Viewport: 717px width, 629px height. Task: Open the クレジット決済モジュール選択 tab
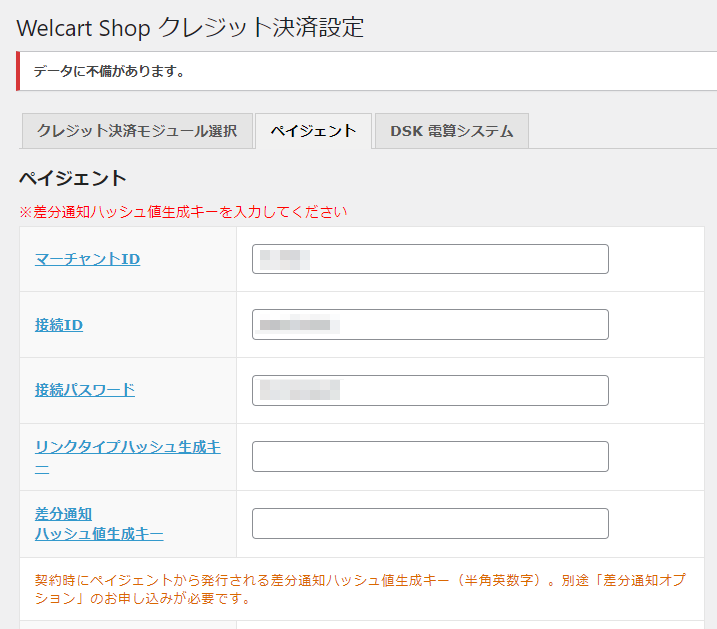point(137,131)
